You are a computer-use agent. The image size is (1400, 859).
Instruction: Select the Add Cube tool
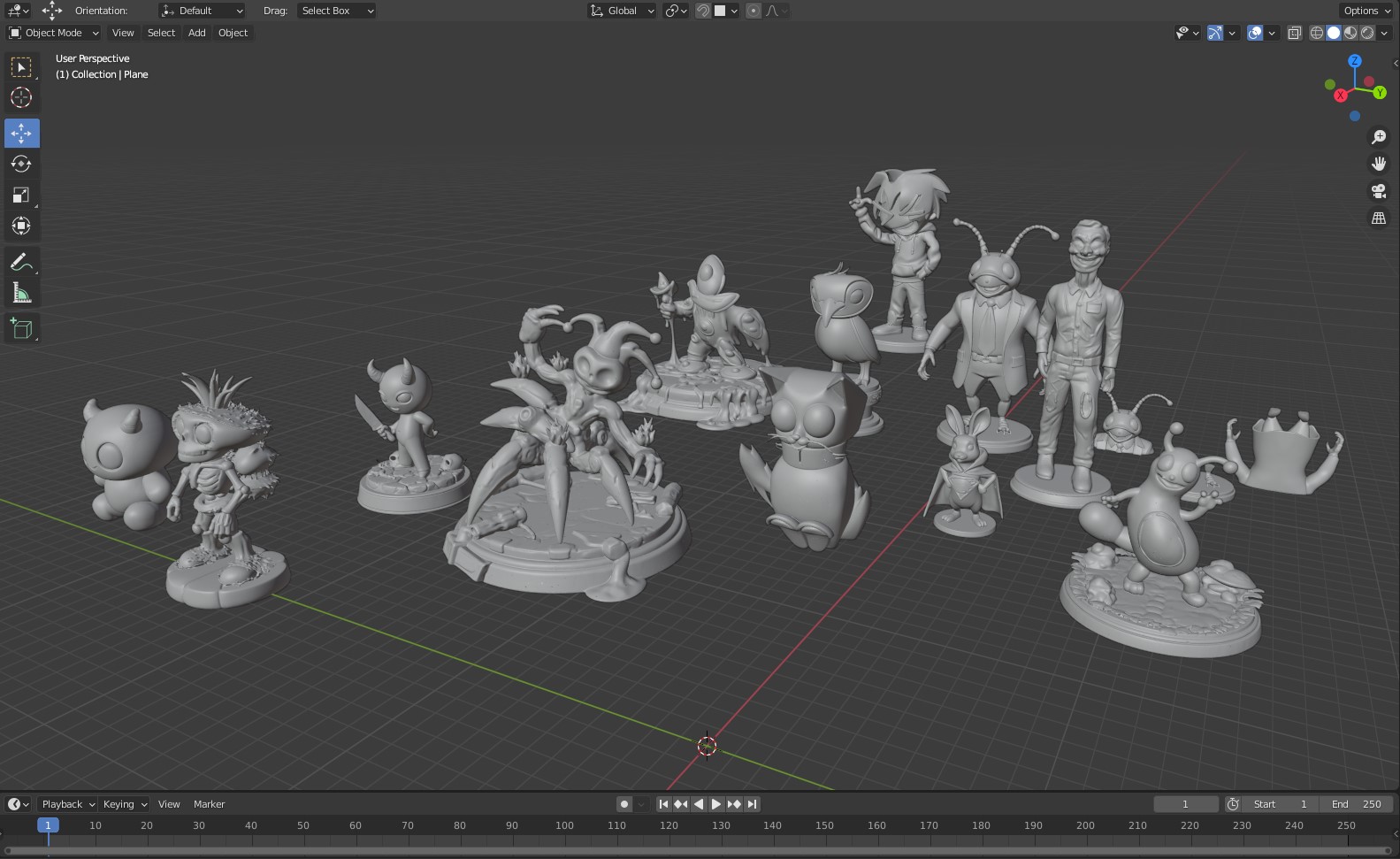pyautogui.click(x=21, y=330)
